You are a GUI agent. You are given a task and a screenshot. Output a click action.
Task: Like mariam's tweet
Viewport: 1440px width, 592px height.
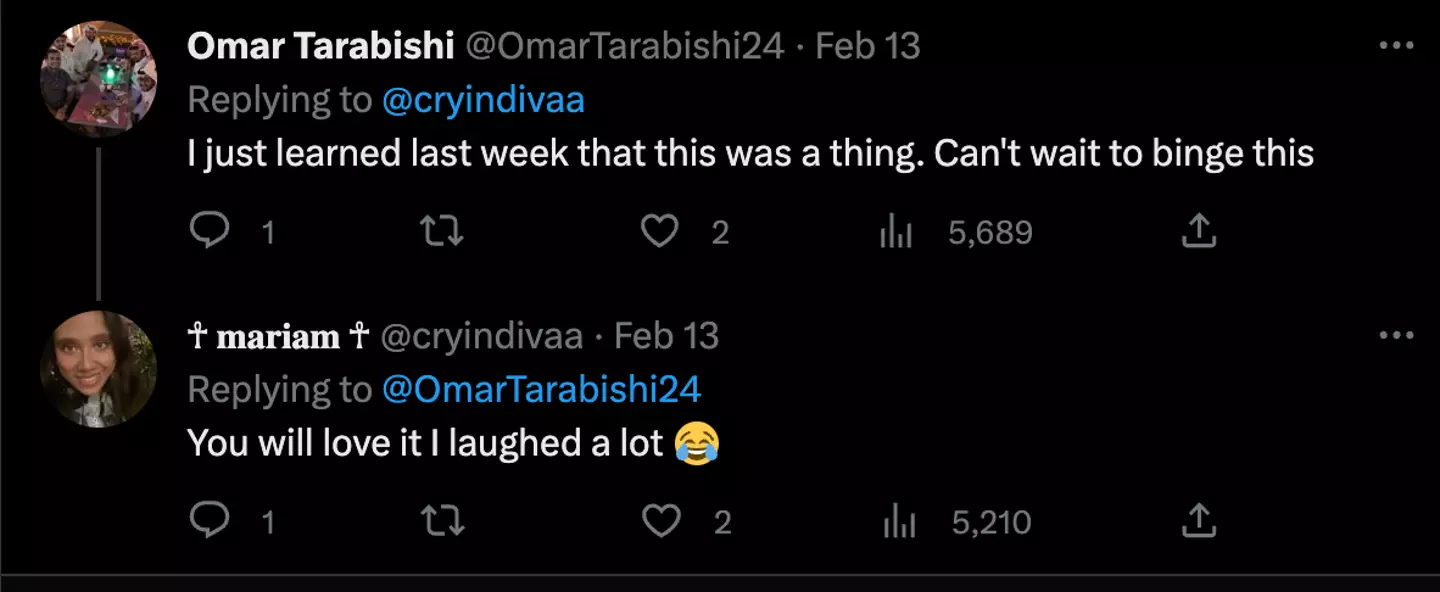point(659,521)
